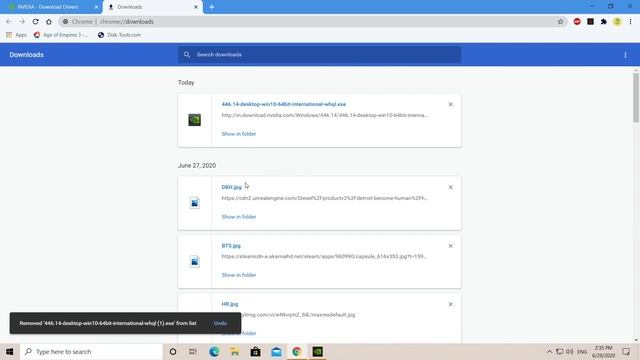Open the Mail app from the taskbar

276,351
